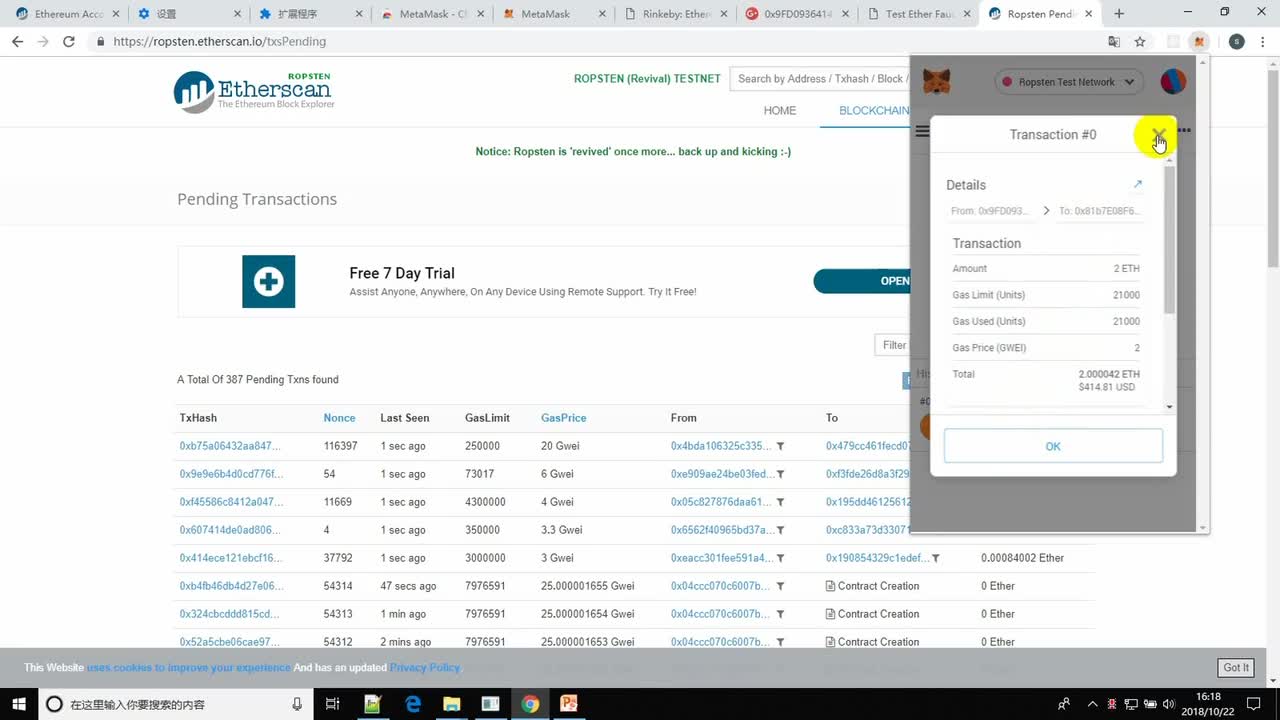Click the To: 0x81b7E08F6 address field

tap(1099, 211)
